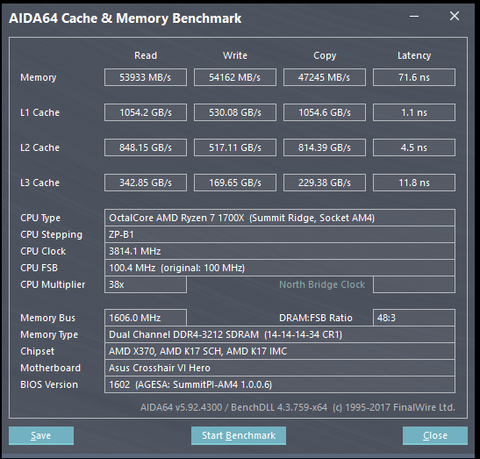This screenshot has height=459, width=480.
Task: Click the DRAM:FSB Ratio 48:3 field
Action: coord(414,318)
